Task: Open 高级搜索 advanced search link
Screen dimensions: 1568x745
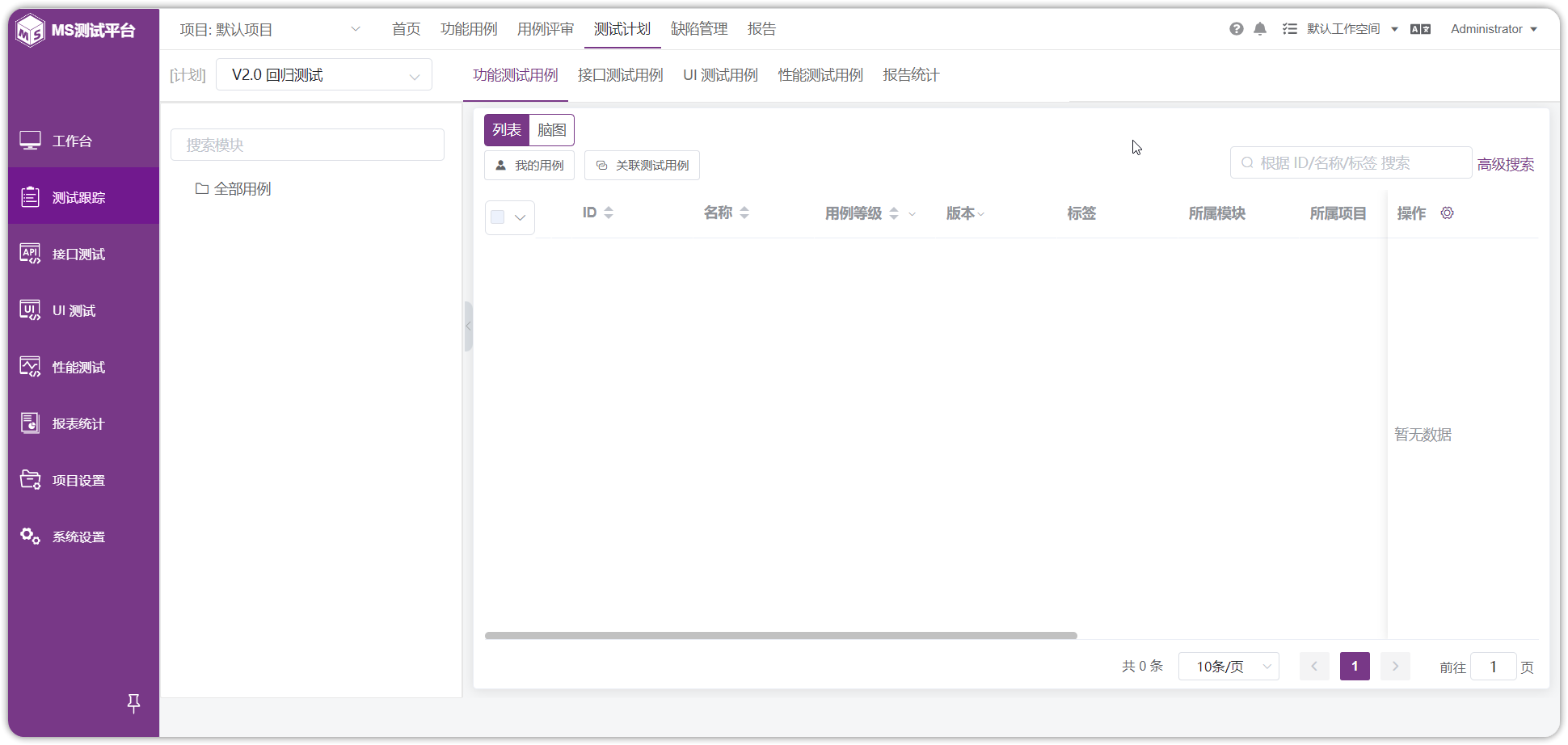Action: tap(1506, 164)
